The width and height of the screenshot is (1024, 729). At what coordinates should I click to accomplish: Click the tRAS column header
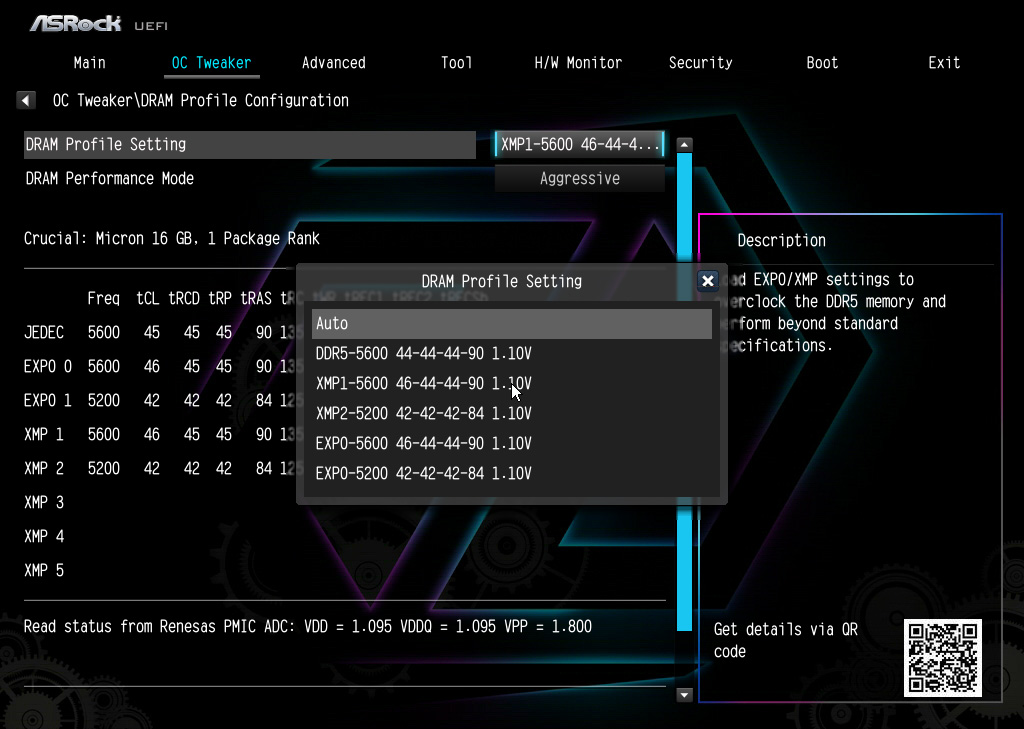(x=256, y=299)
